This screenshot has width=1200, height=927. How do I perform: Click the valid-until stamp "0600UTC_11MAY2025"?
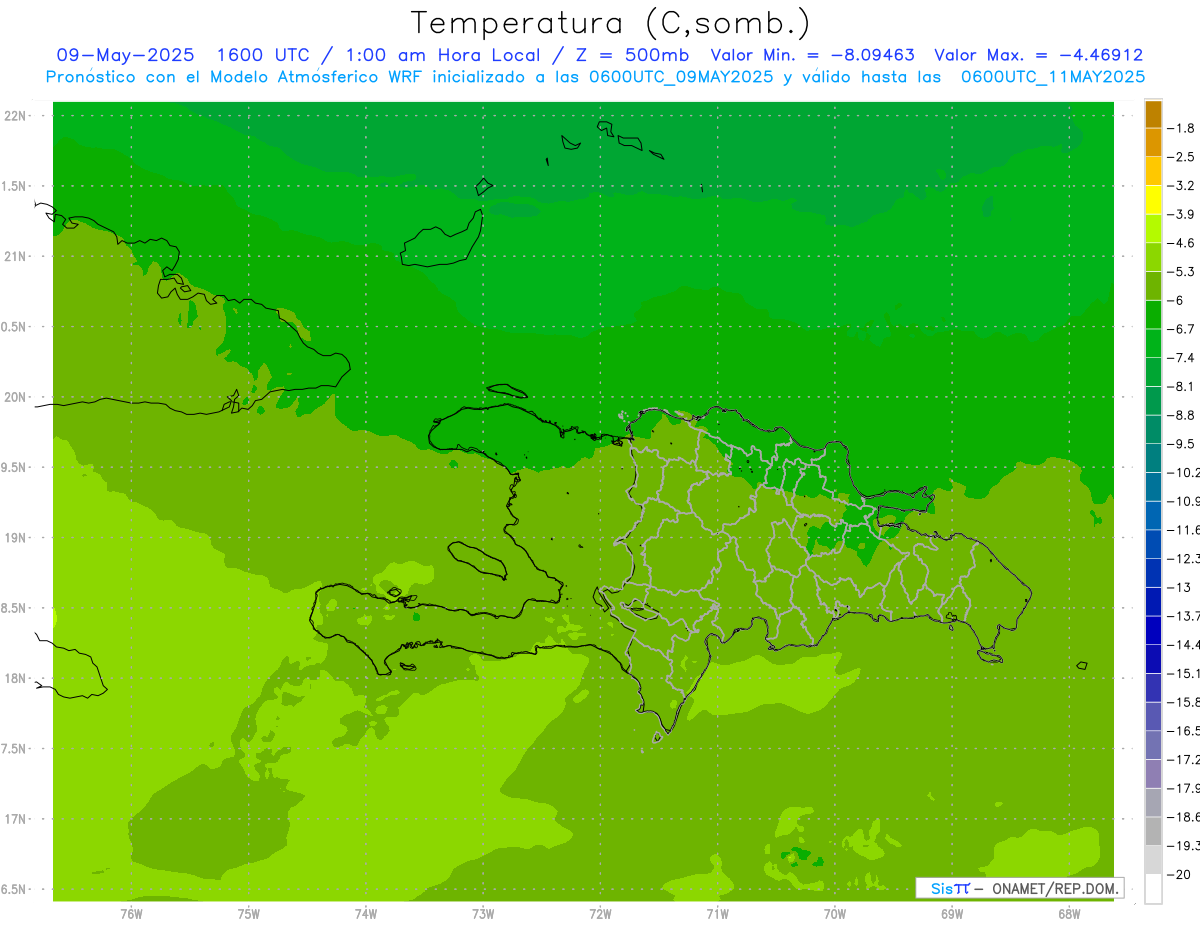coord(1052,77)
